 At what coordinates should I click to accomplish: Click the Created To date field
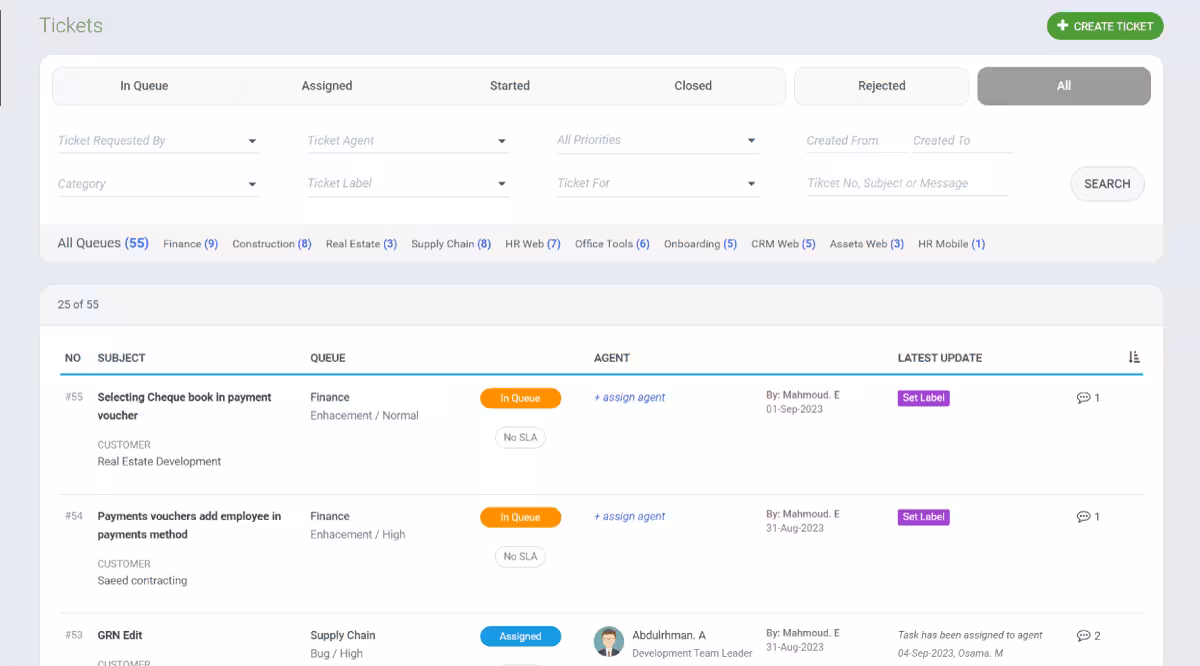tap(962, 141)
